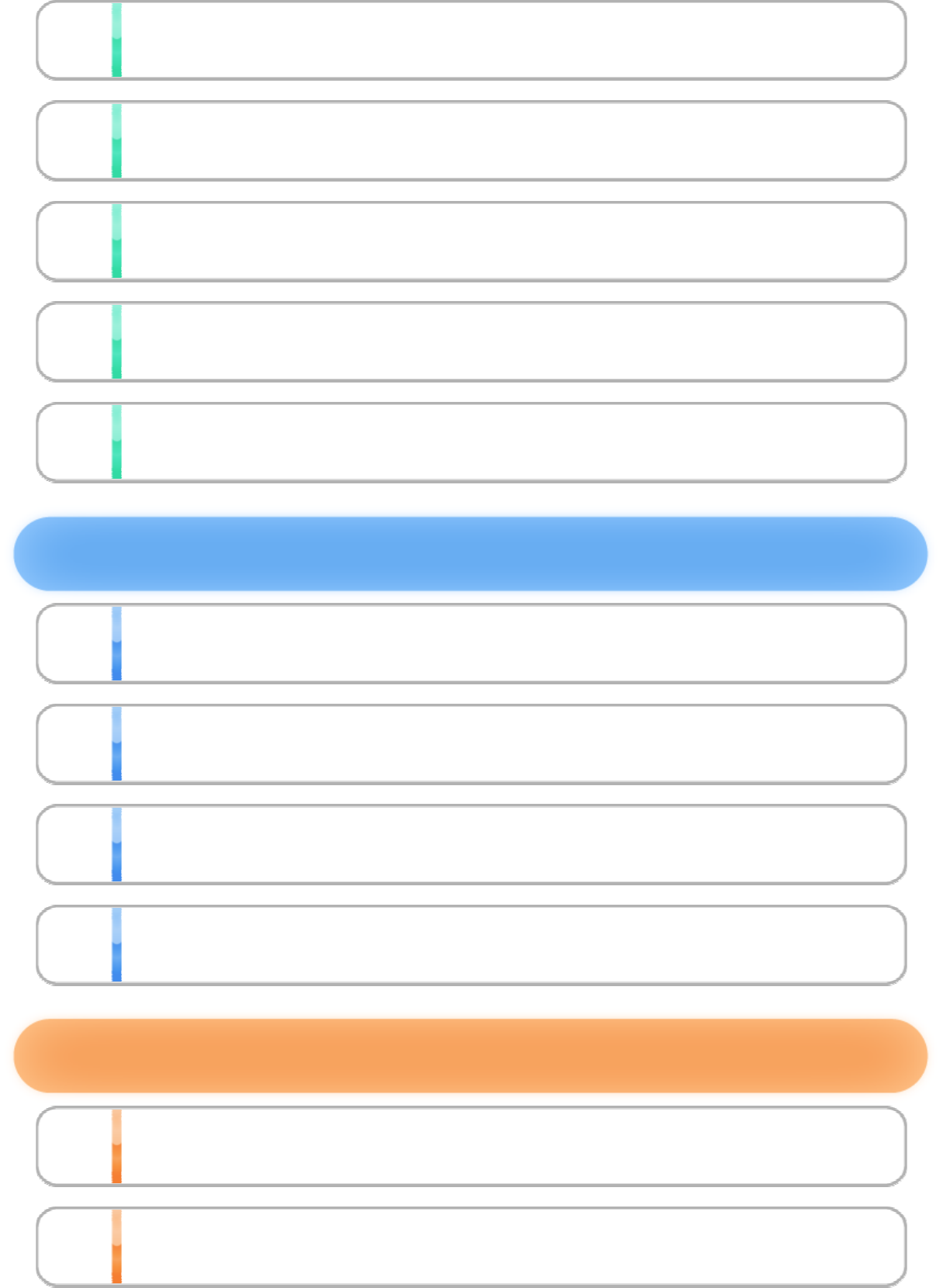Select the second blue-marked row

[x=471, y=744]
